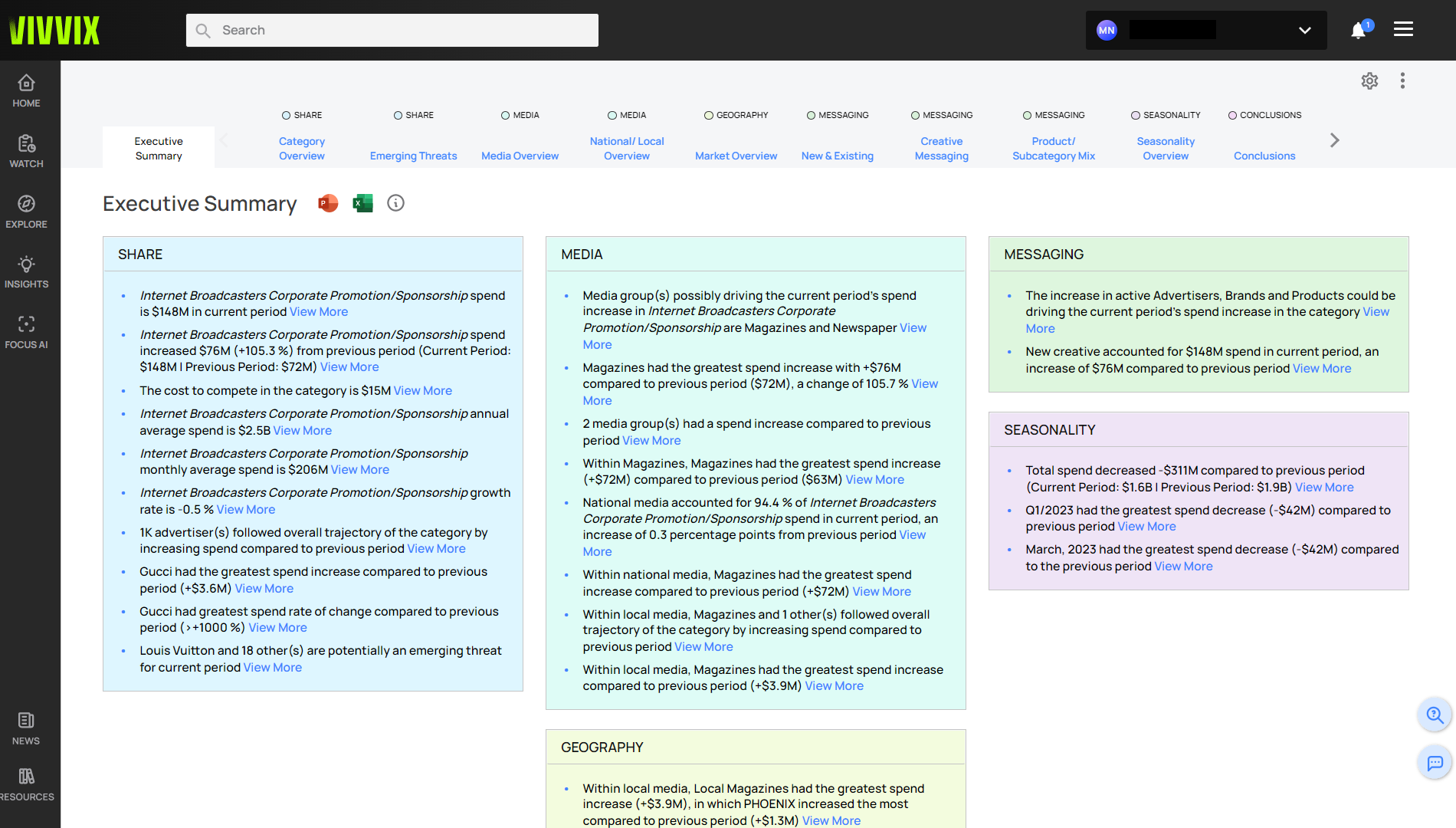Select the Geography step radio marker
The height and width of the screenshot is (828, 1456).
tap(709, 116)
